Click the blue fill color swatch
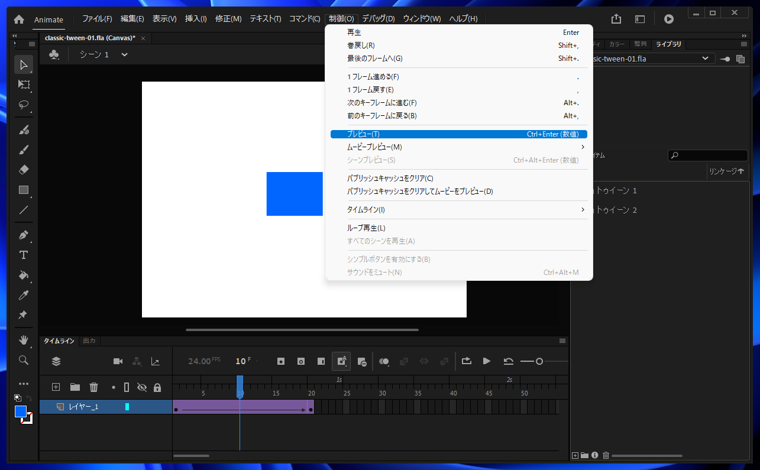Image resolution: width=760 pixels, height=470 pixels. pos(20,412)
